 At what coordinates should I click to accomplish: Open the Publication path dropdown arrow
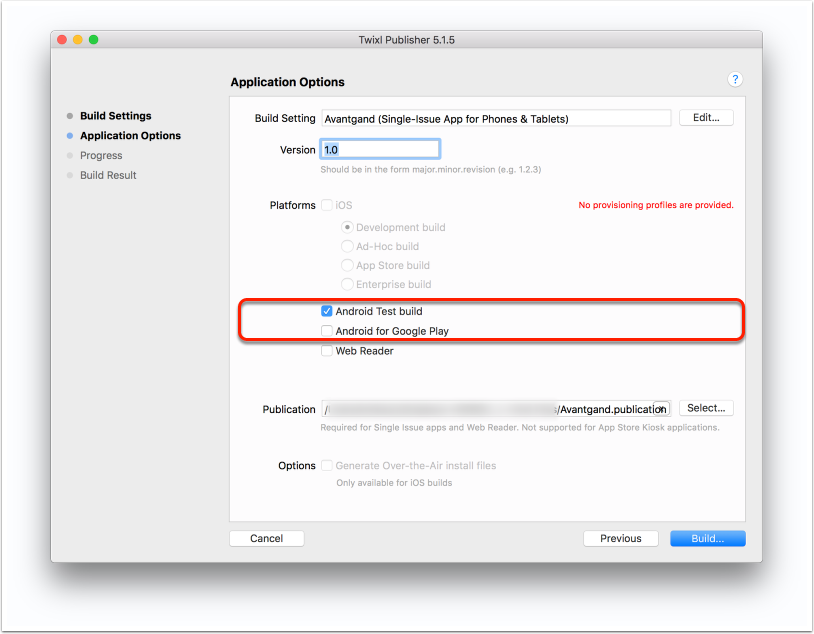point(661,409)
